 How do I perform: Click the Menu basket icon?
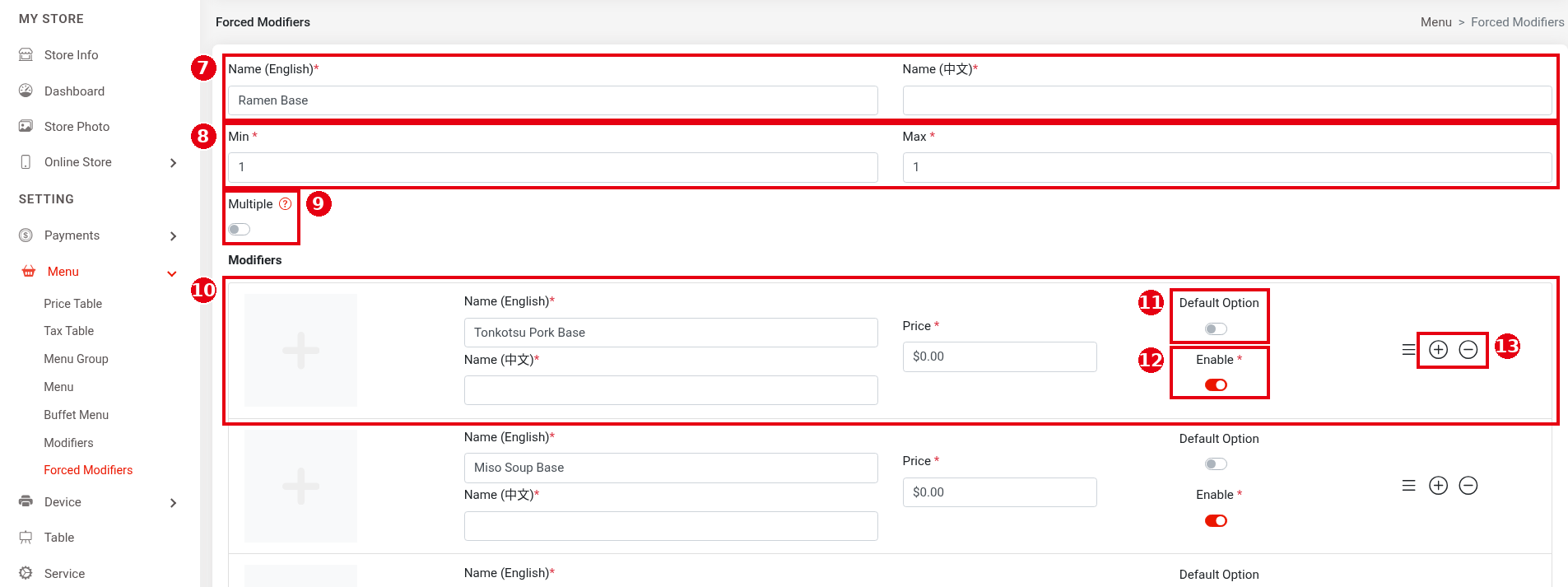click(x=29, y=272)
